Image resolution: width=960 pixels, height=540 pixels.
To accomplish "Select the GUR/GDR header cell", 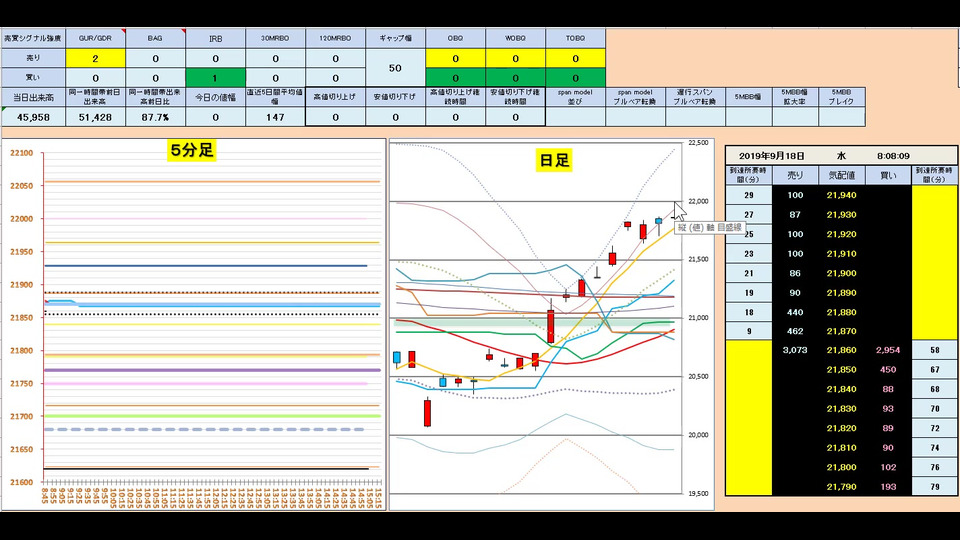I will tap(96, 38).
